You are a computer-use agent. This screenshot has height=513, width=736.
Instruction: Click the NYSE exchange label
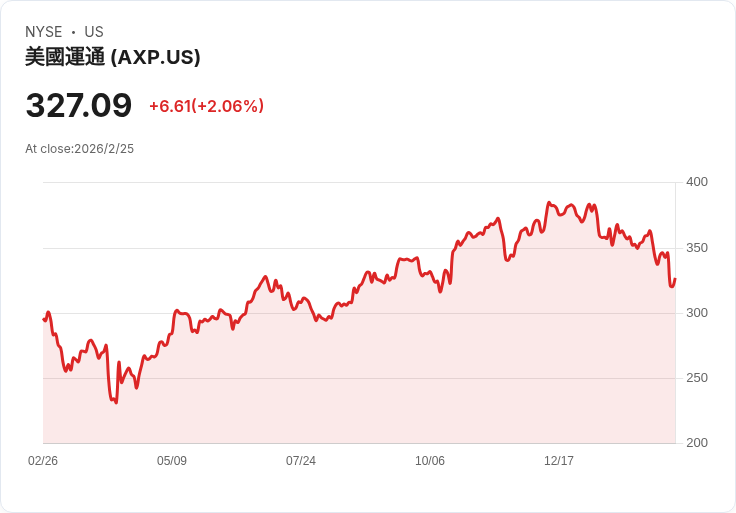pyautogui.click(x=44, y=32)
